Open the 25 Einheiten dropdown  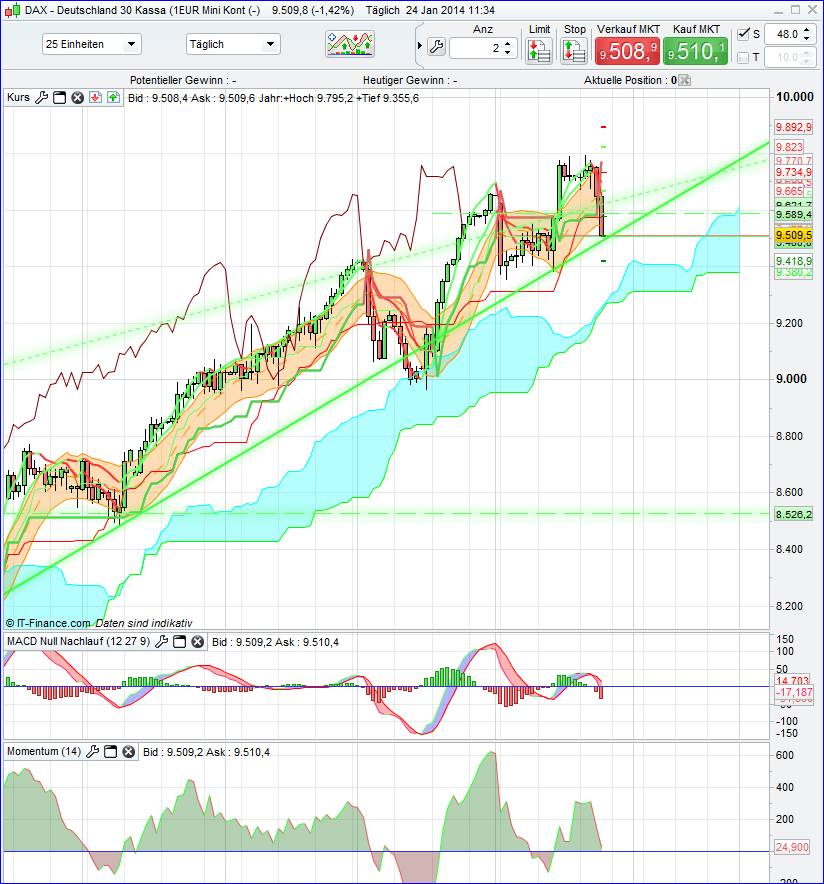pyautogui.click(x=90, y=44)
